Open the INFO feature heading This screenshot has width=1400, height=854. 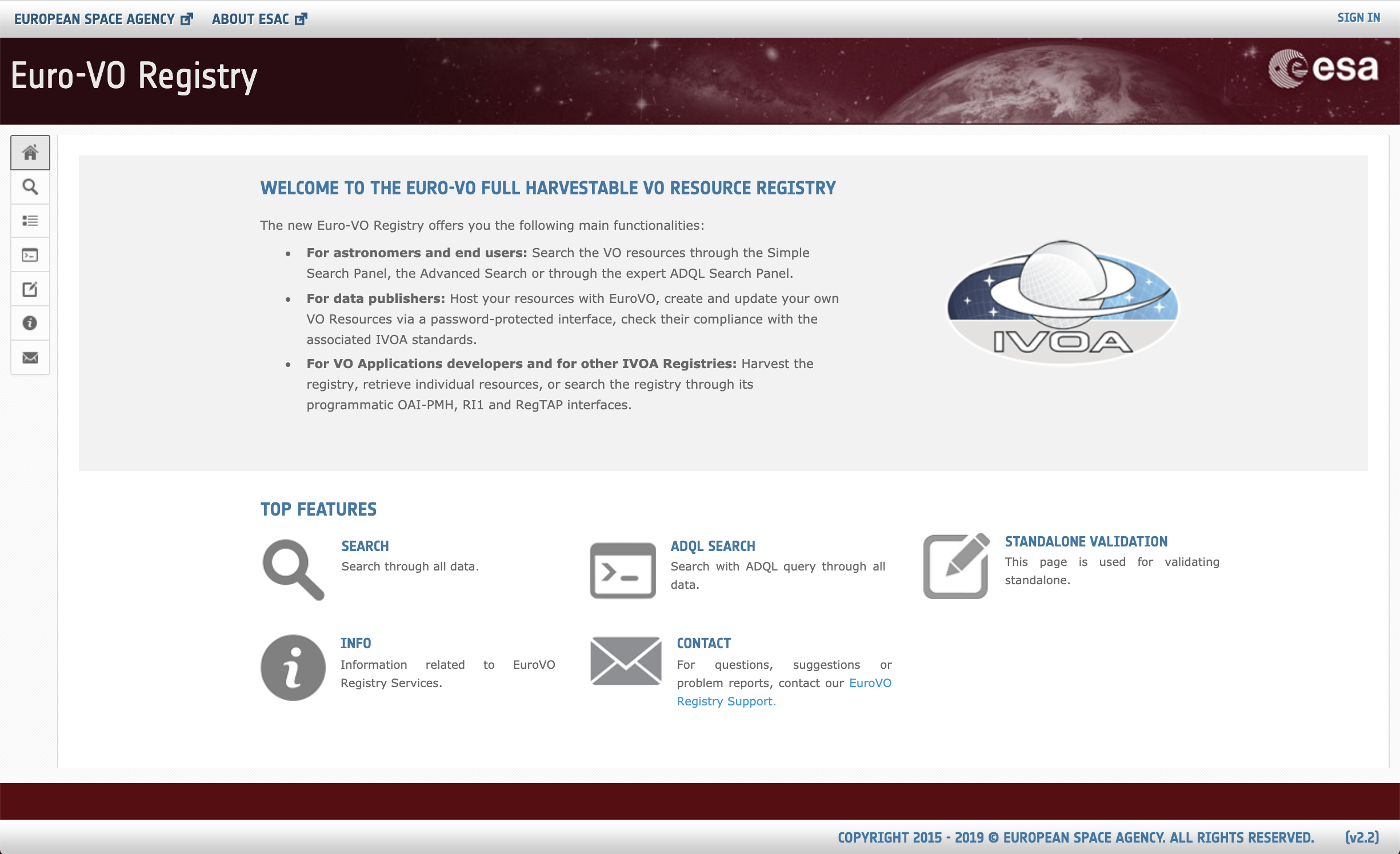(355, 643)
